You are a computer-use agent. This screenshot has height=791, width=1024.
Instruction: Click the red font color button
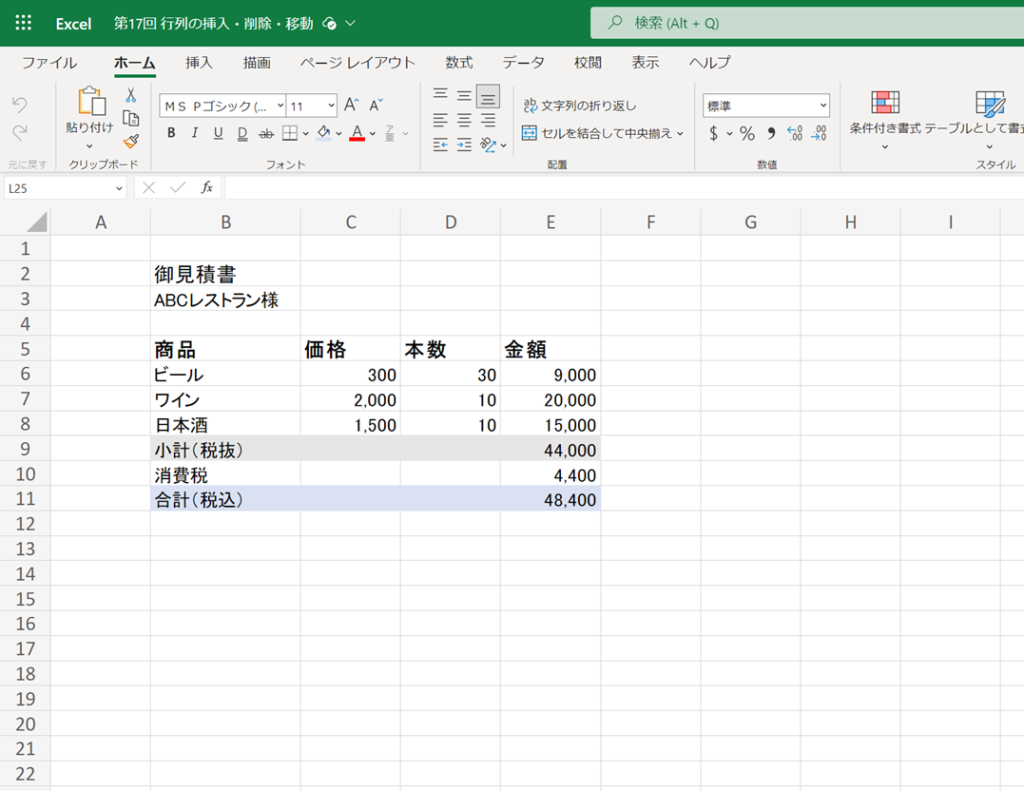pos(357,133)
